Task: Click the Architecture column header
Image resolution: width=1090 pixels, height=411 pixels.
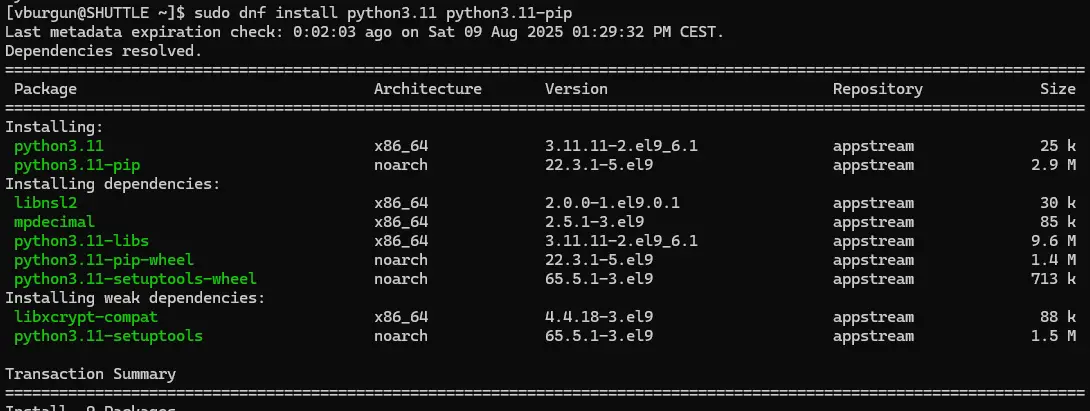Action: point(427,89)
